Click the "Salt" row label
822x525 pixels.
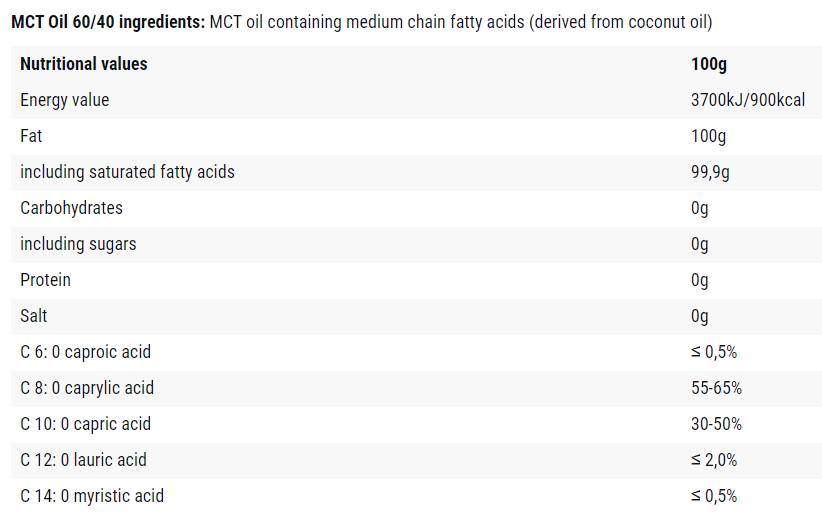point(34,316)
